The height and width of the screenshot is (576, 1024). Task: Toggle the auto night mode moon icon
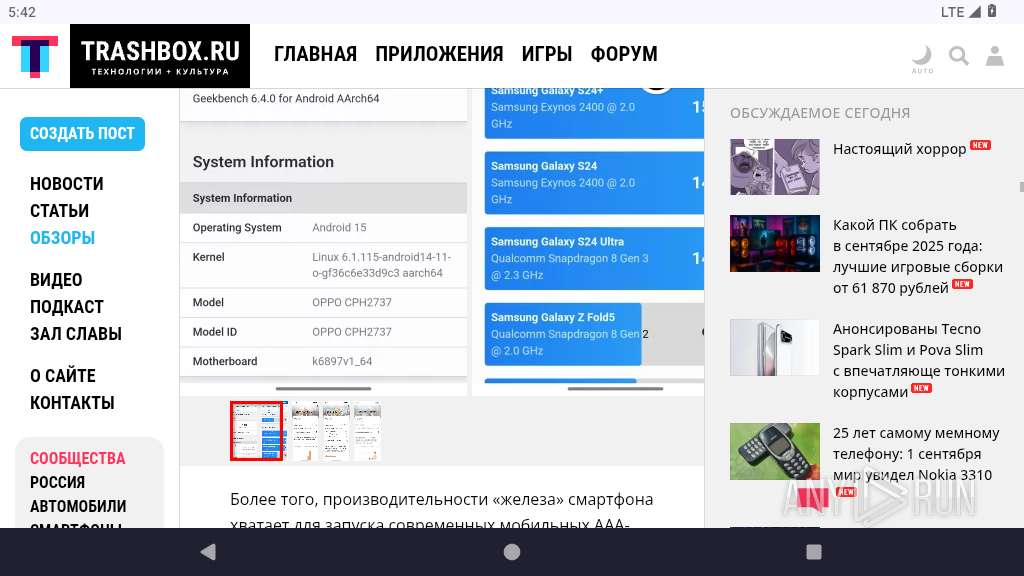[x=922, y=59]
